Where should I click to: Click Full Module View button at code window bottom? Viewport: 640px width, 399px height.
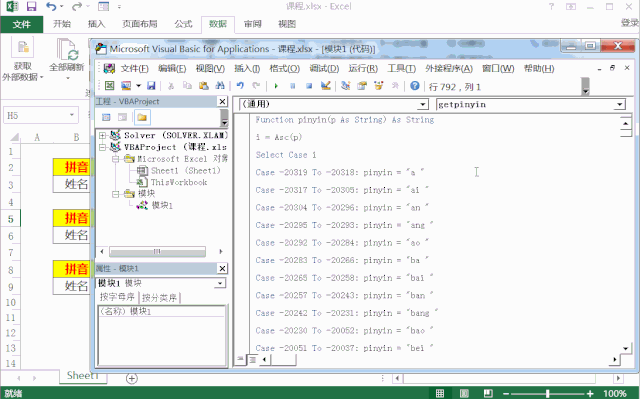point(253,359)
